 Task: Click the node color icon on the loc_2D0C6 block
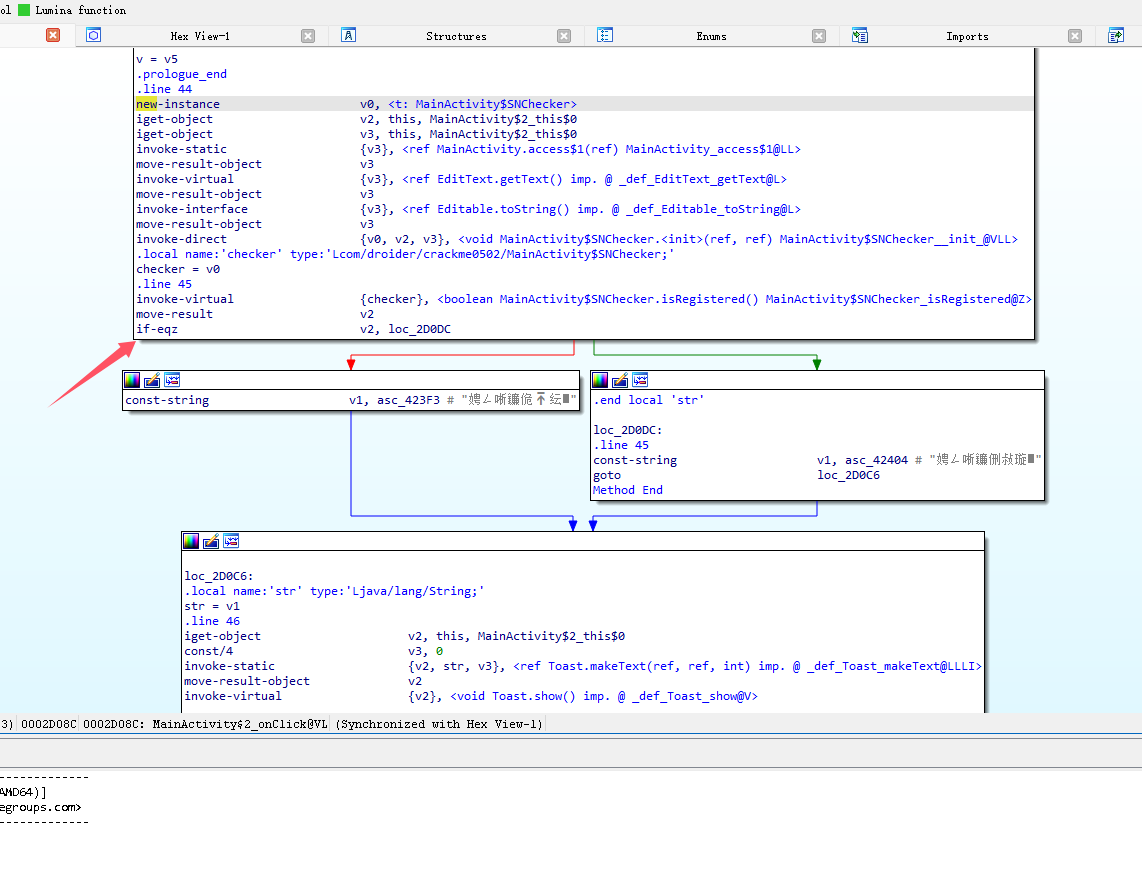(191, 541)
